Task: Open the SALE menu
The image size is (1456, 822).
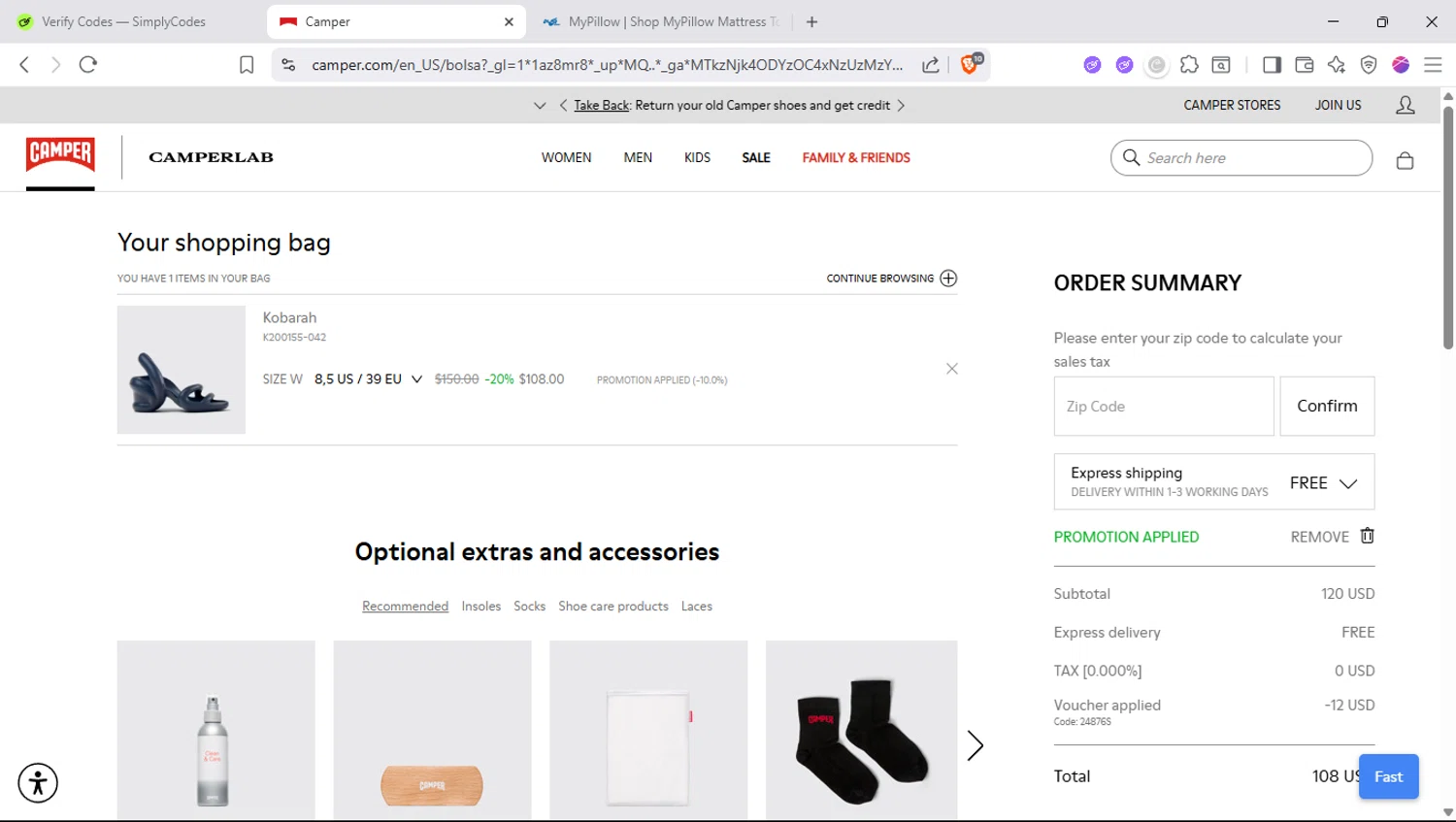Action: (756, 157)
